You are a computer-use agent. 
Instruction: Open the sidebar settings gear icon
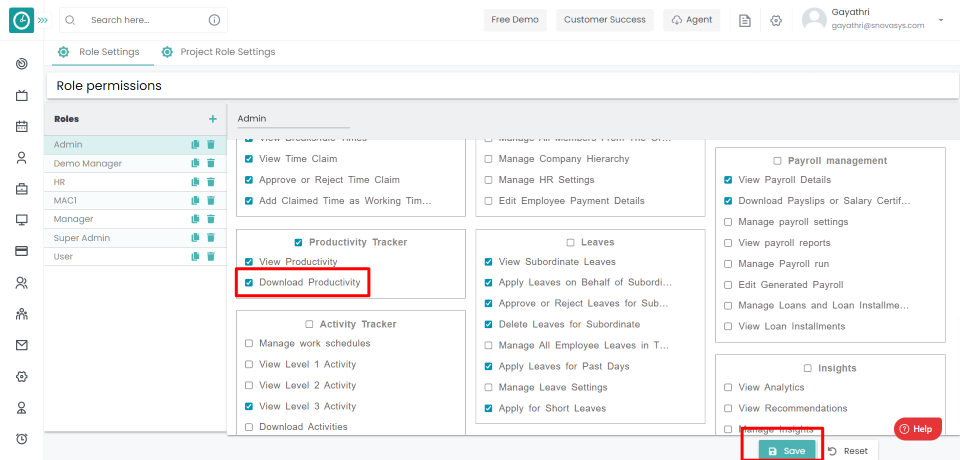(21, 377)
